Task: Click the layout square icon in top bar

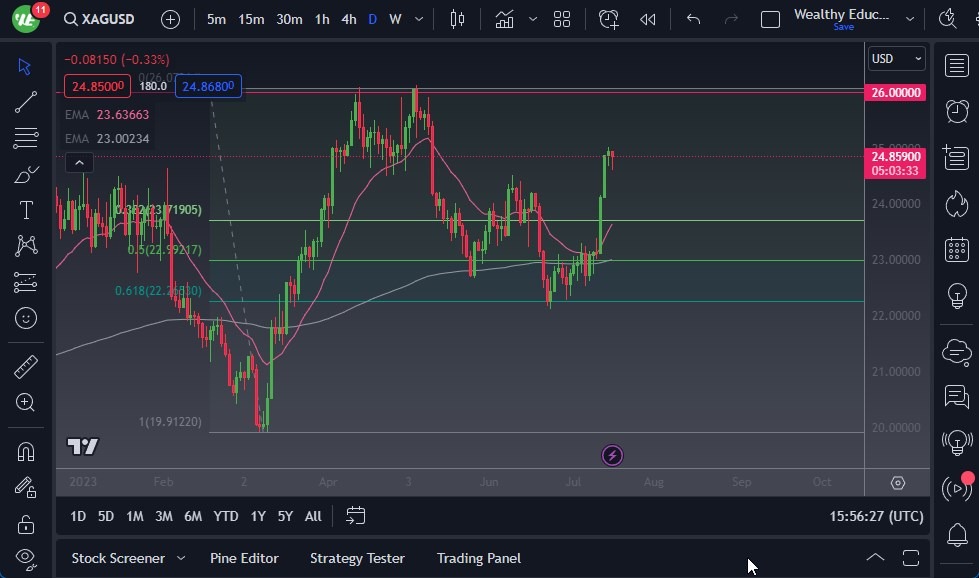Action: point(770,19)
